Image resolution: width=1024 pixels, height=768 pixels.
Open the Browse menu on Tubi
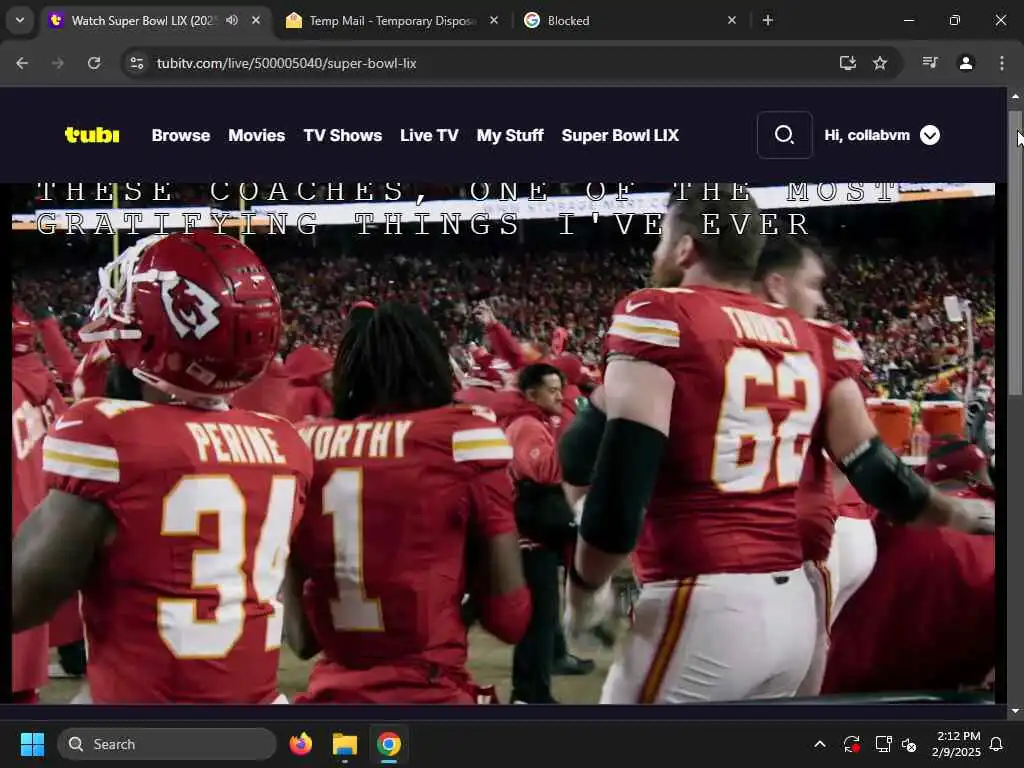[181, 135]
